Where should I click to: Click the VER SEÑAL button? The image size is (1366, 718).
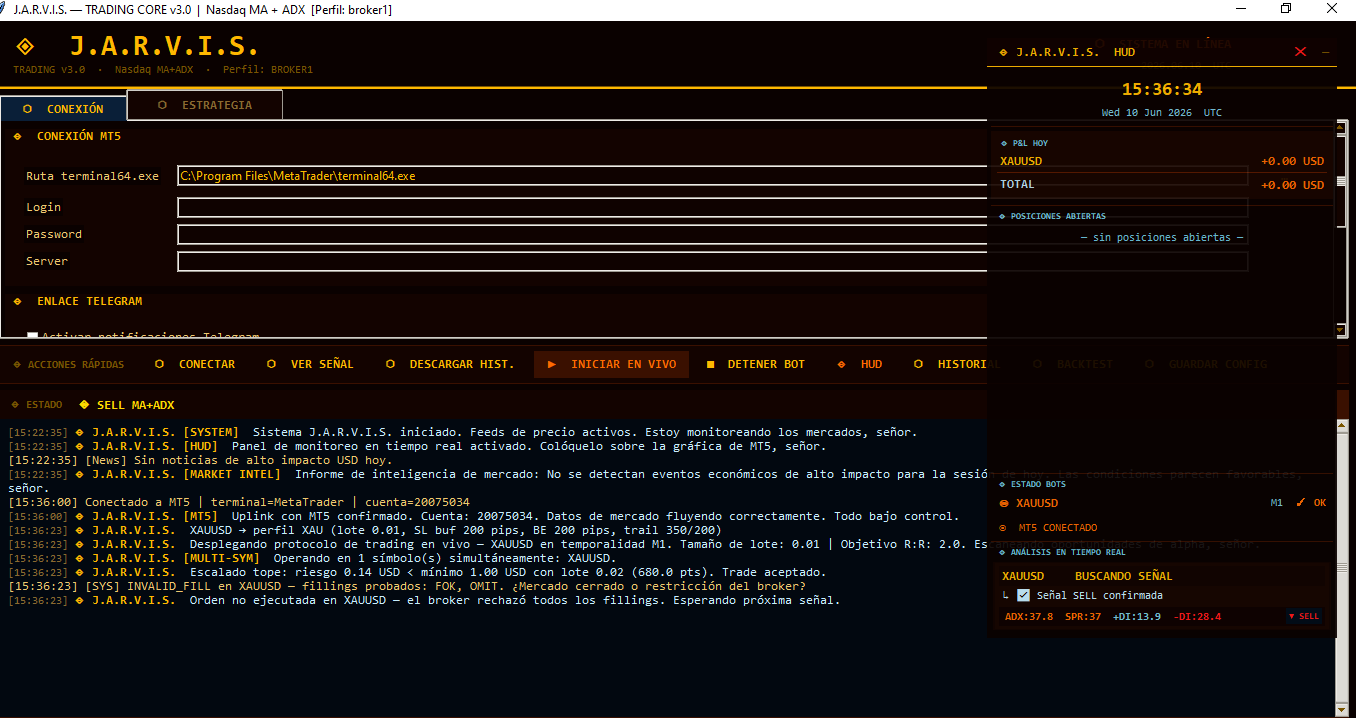click(x=310, y=364)
